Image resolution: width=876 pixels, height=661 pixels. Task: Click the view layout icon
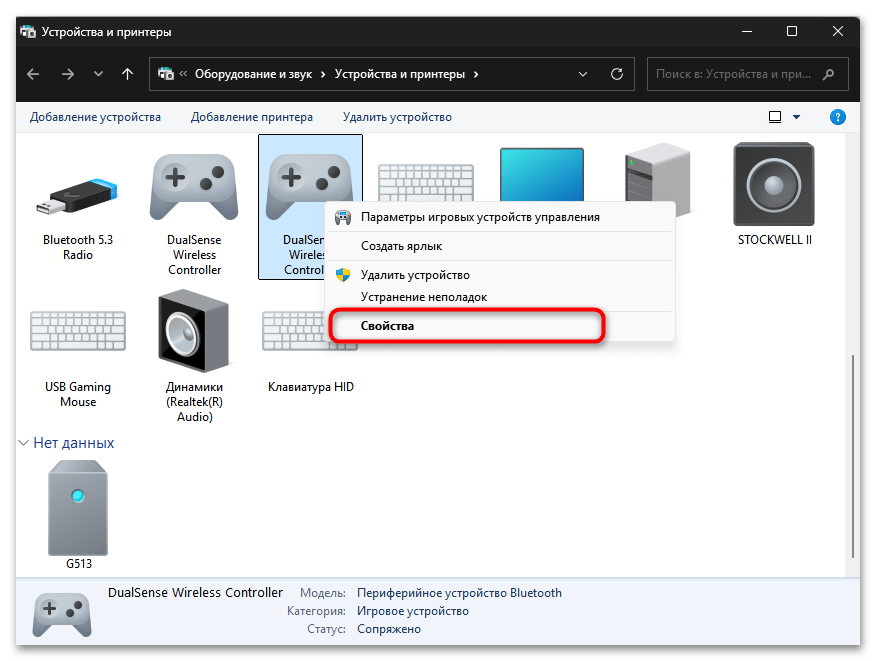click(x=774, y=117)
